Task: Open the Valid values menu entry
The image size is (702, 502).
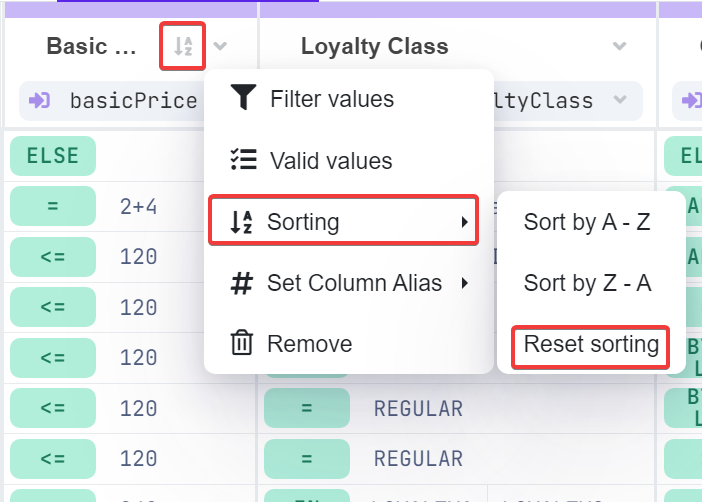Action: pos(330,160)
